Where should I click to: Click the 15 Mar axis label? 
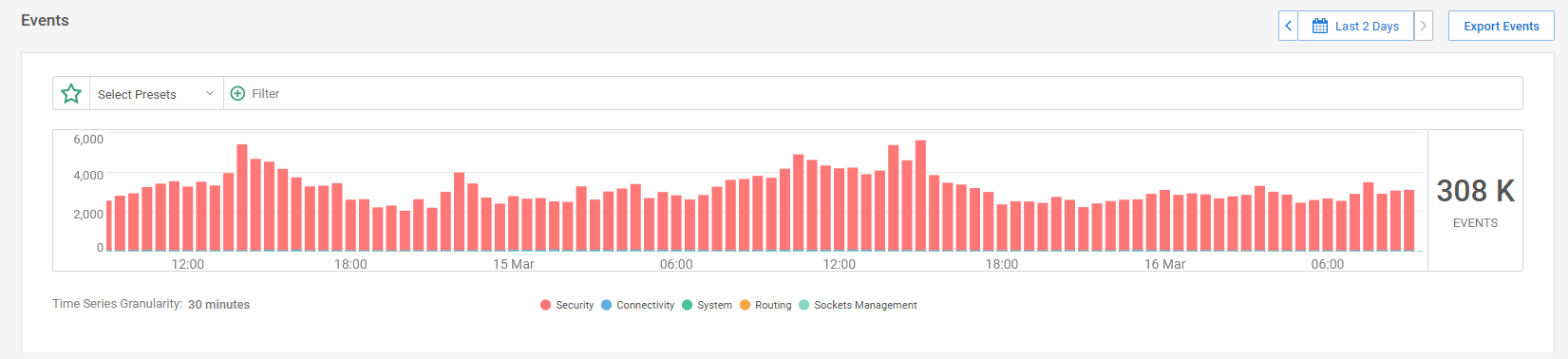(x=513, y=264)
